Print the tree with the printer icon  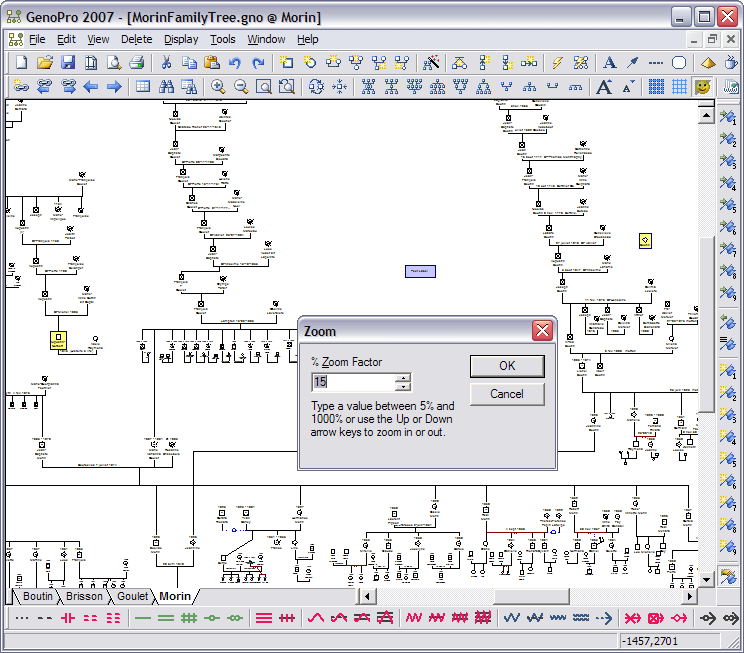(137, 62)
